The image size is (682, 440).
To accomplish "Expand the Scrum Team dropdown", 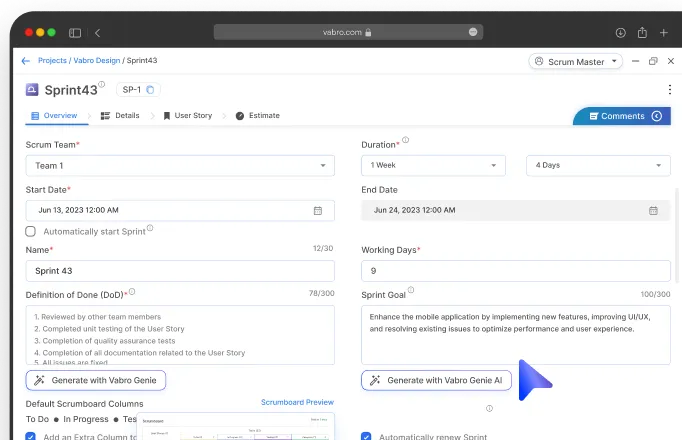I will [180, 166].
